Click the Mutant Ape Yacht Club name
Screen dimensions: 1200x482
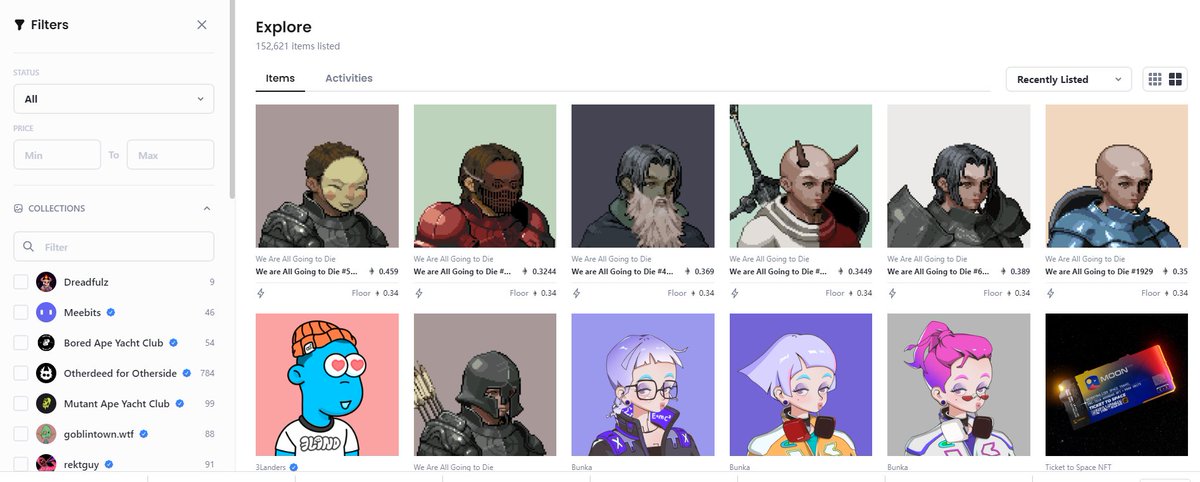(116, 403)
